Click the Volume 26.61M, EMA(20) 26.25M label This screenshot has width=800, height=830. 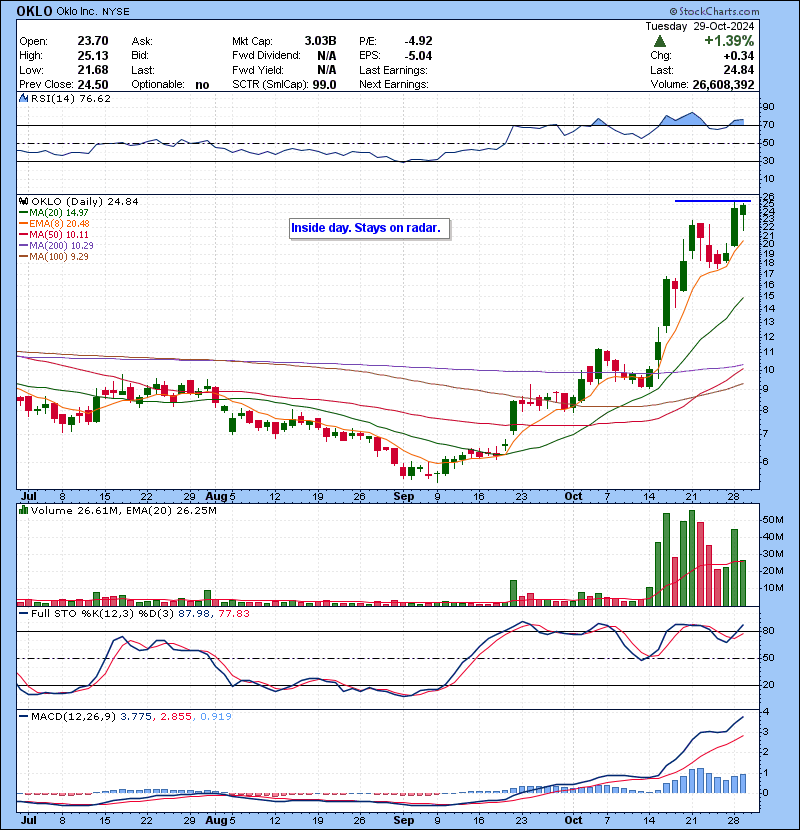(124, 511)
